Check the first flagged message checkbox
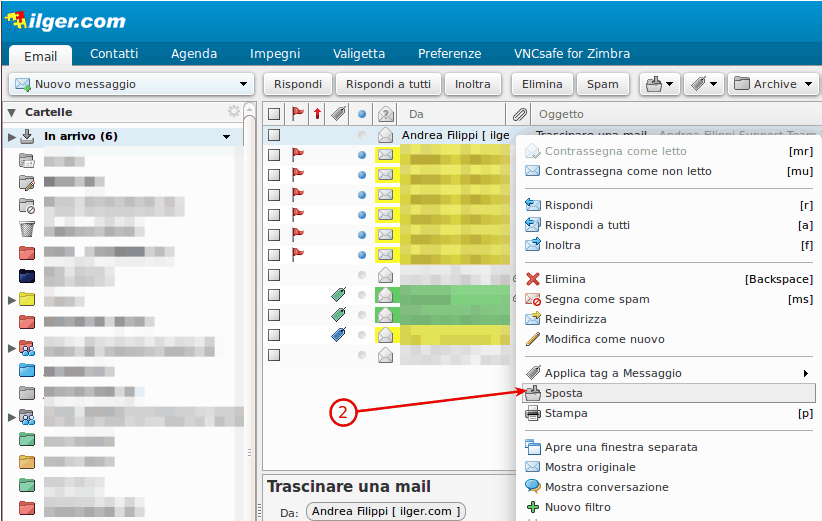 coord(274,155)
